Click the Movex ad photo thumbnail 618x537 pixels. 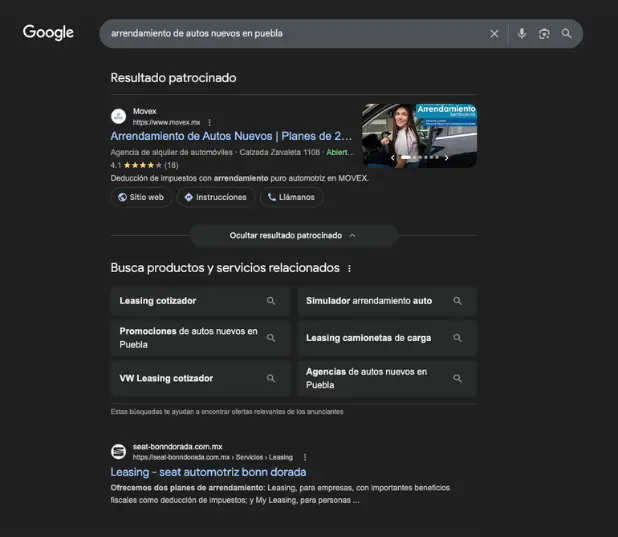tap(419, 136)
